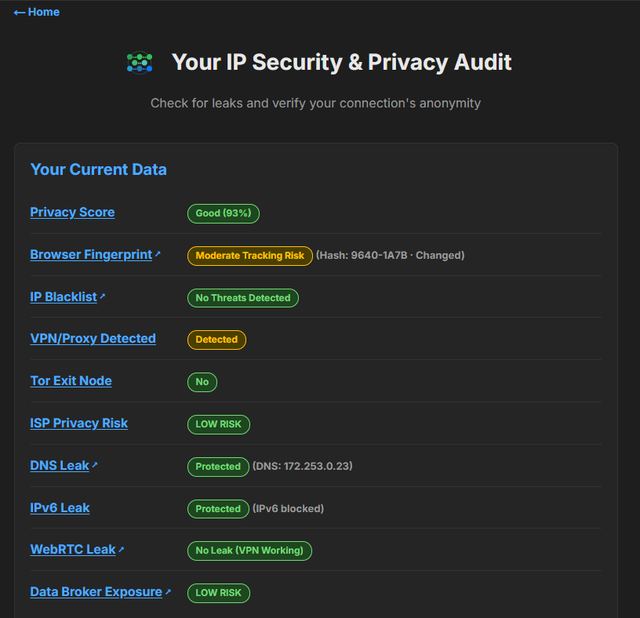Click external arrow icon beside Data Broker Exposure
The height and width of the screenshot is (618, 640).
pyautogui.click(x=168, y=591)
